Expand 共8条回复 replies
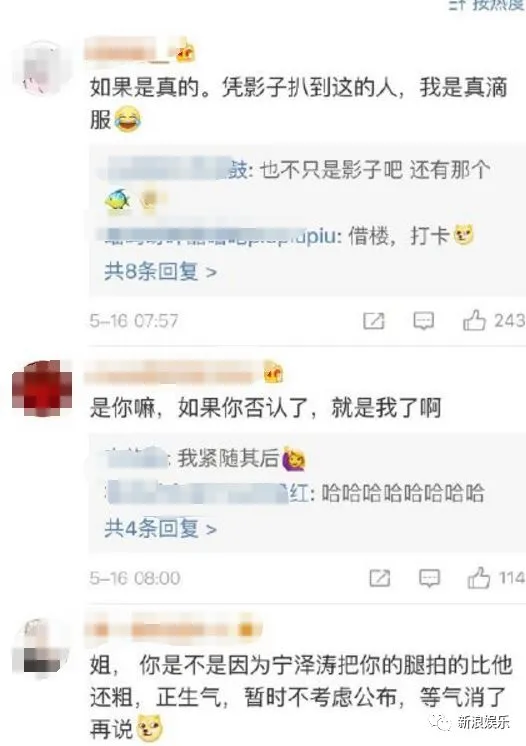Viewport: 526px width, 746px height. point(161,272)
